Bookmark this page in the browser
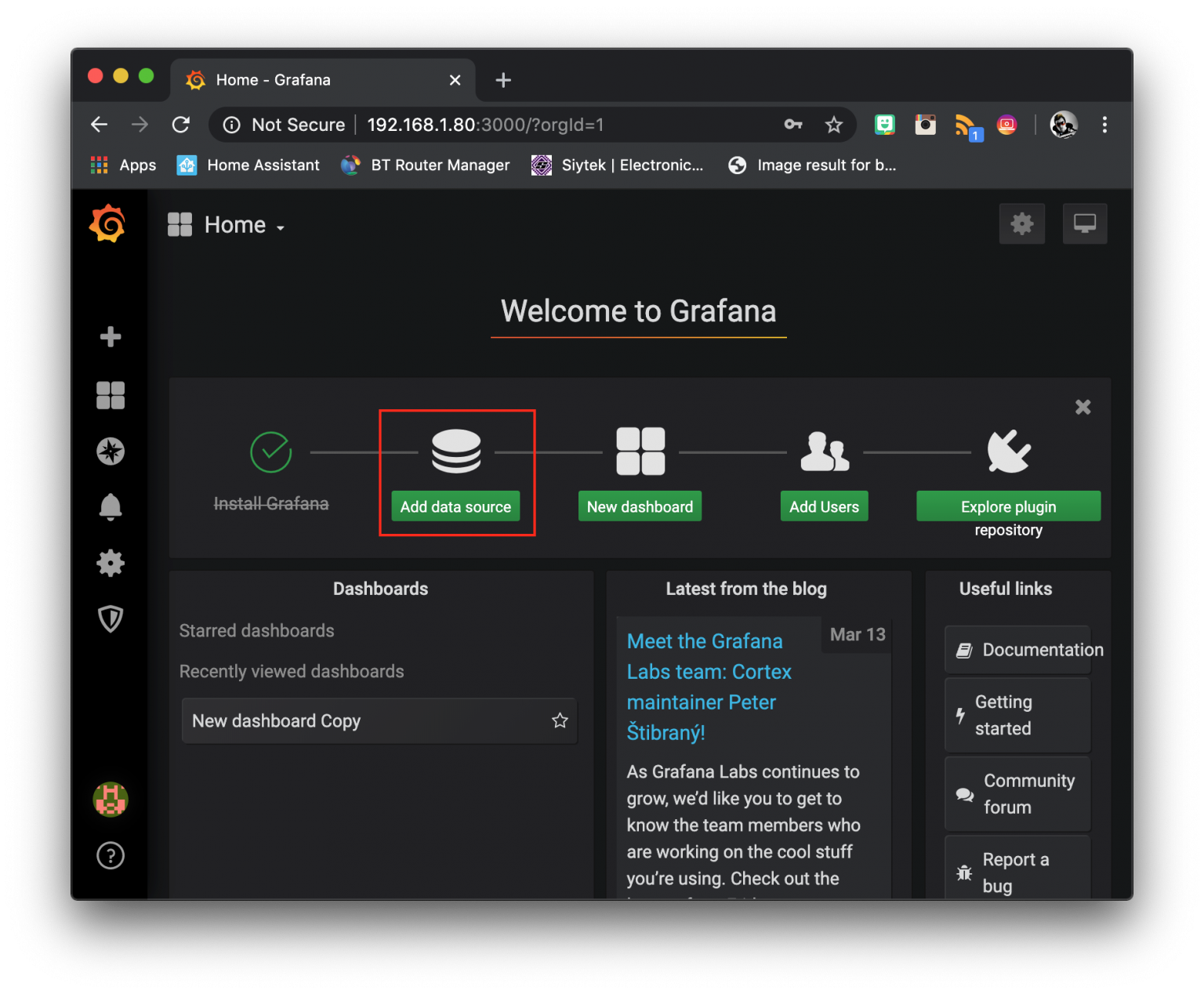The image size is (1204, 994). tap(833, 125)
